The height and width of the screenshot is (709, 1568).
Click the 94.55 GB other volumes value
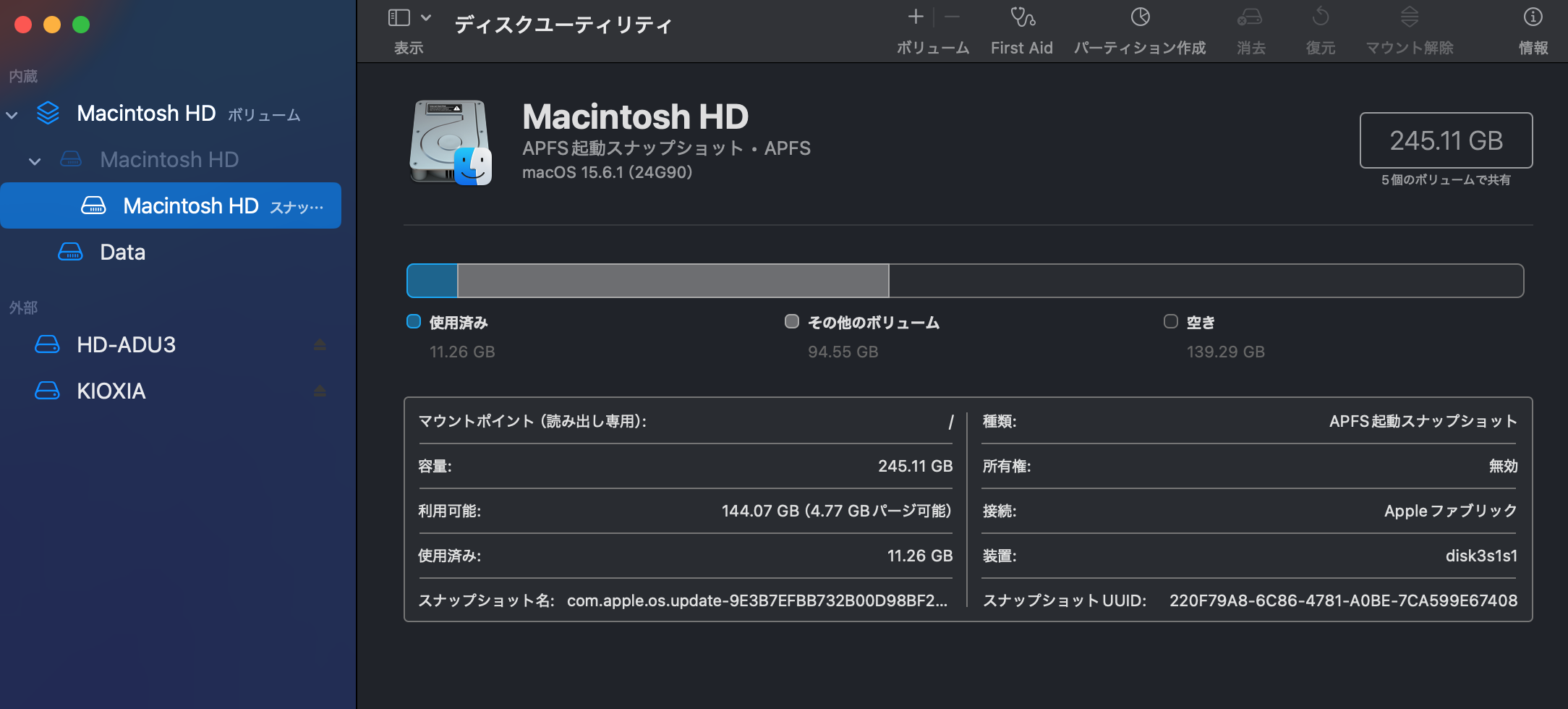843,352
